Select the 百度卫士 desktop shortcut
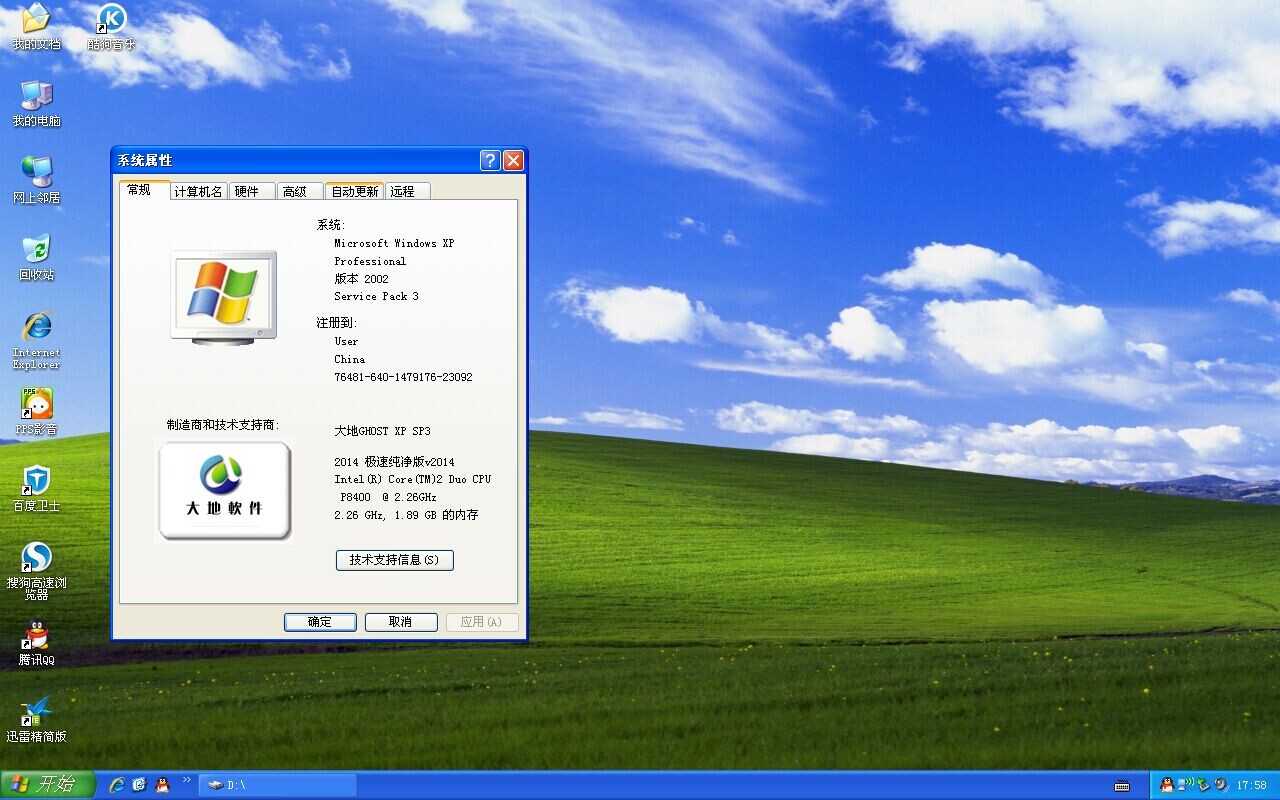 coord(36,488)
